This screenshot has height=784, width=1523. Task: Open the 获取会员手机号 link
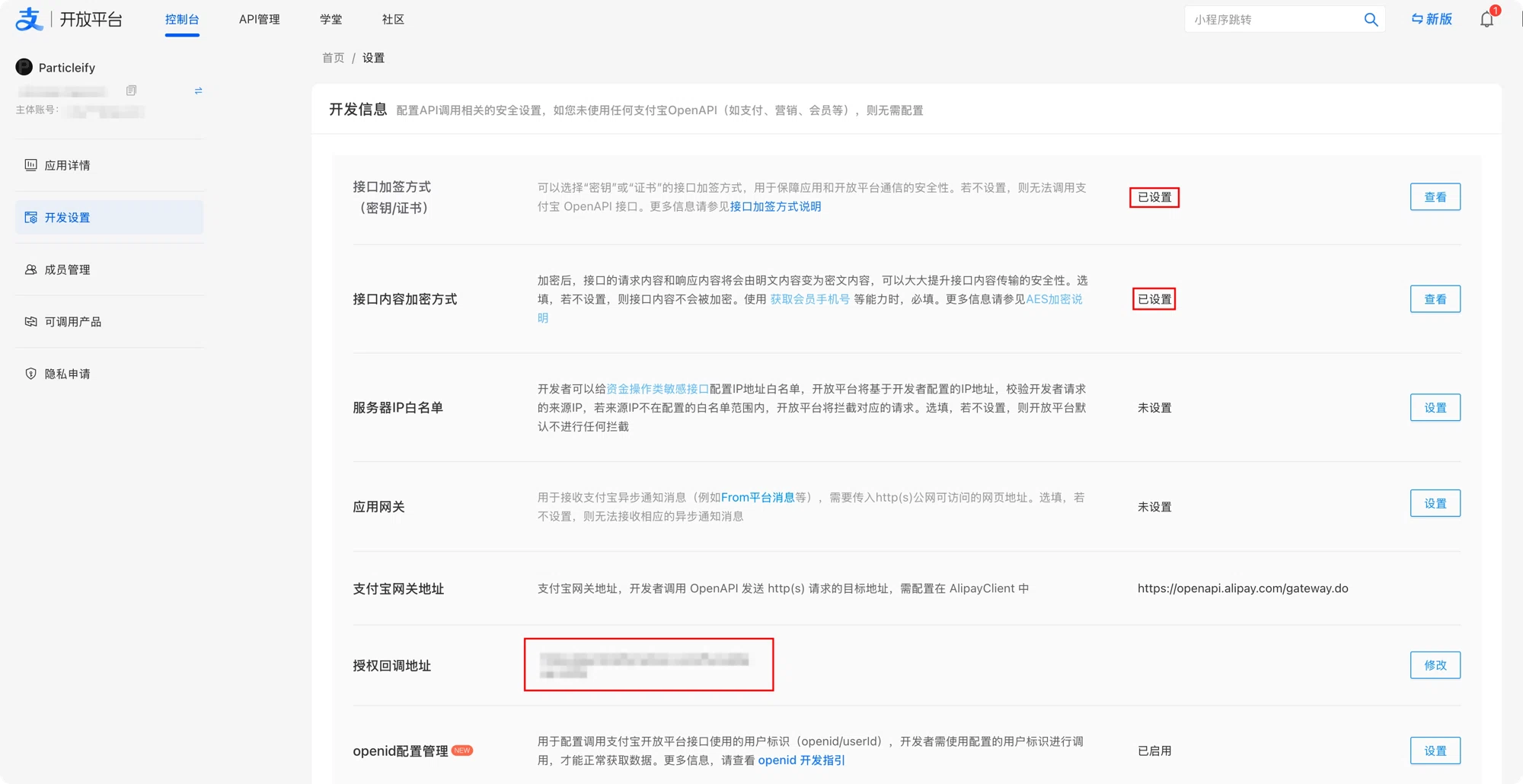pos(809,299)
